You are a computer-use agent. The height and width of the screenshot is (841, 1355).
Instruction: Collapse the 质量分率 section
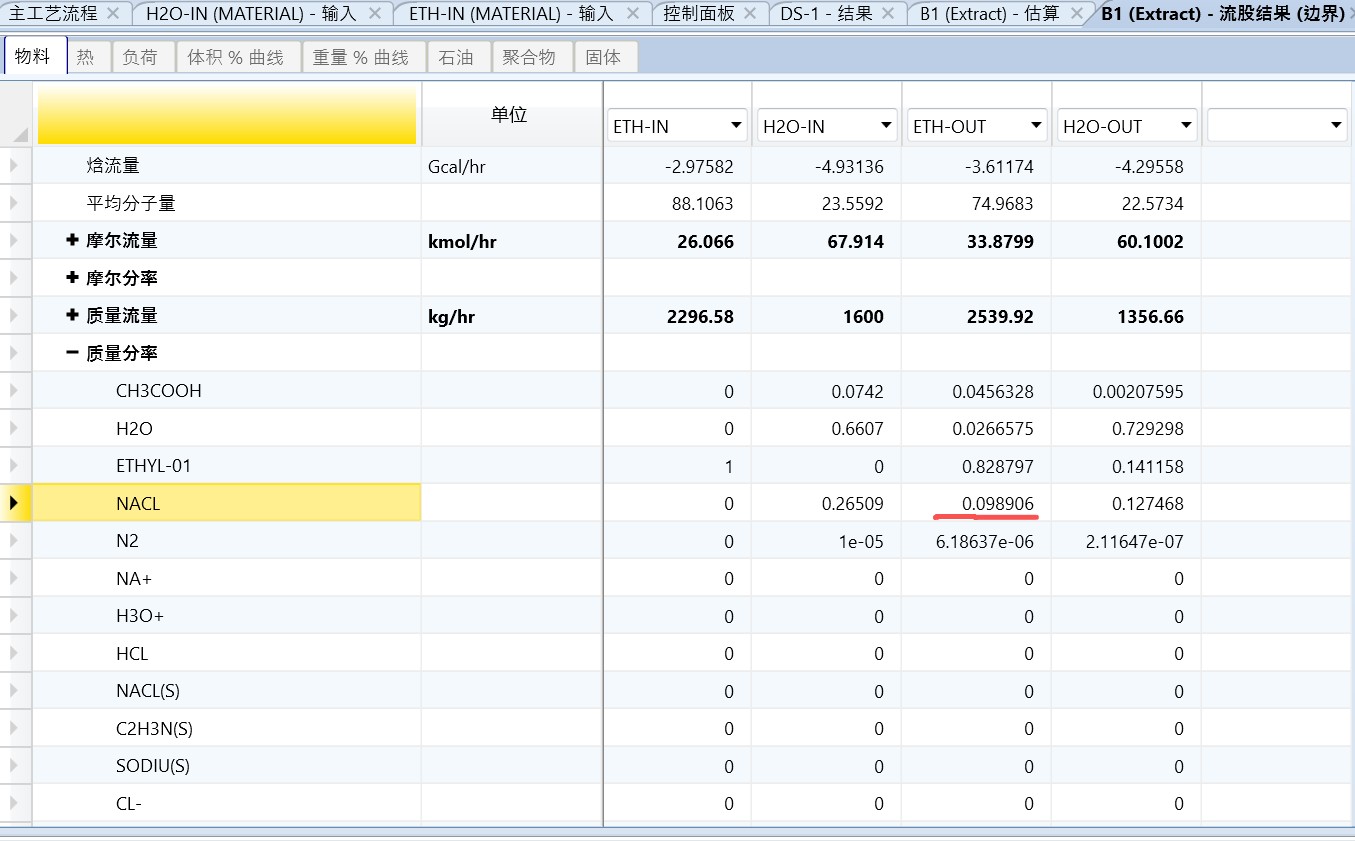click(x=72, y=353)
